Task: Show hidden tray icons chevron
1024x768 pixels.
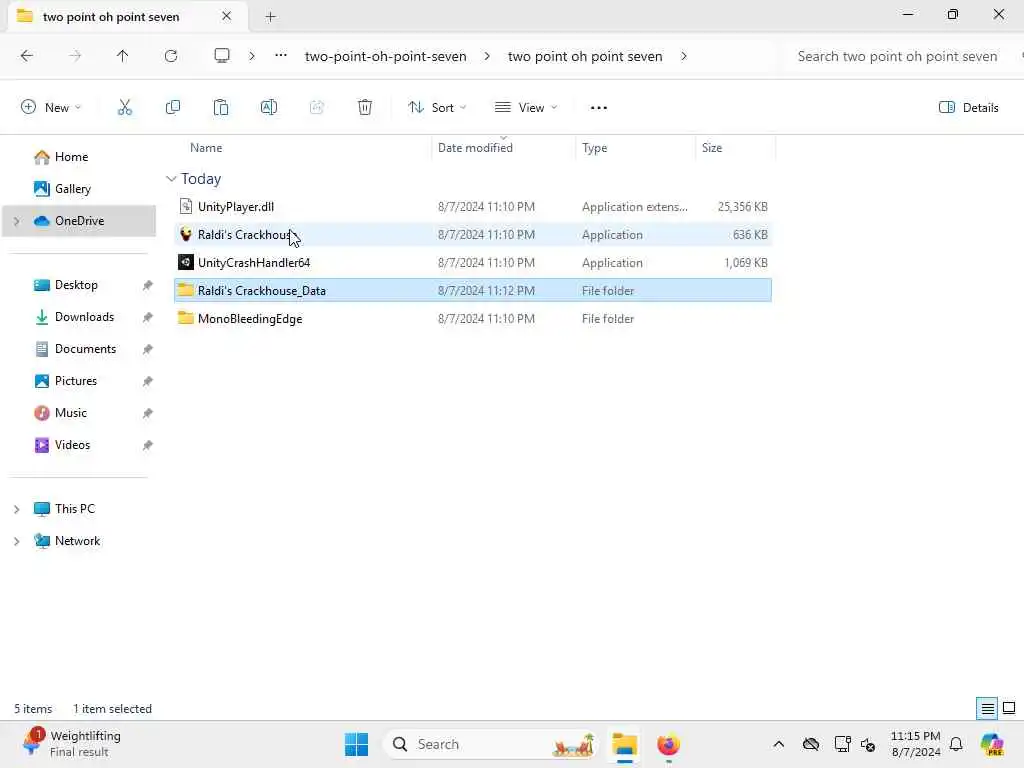Action: (x=778, y=744)
